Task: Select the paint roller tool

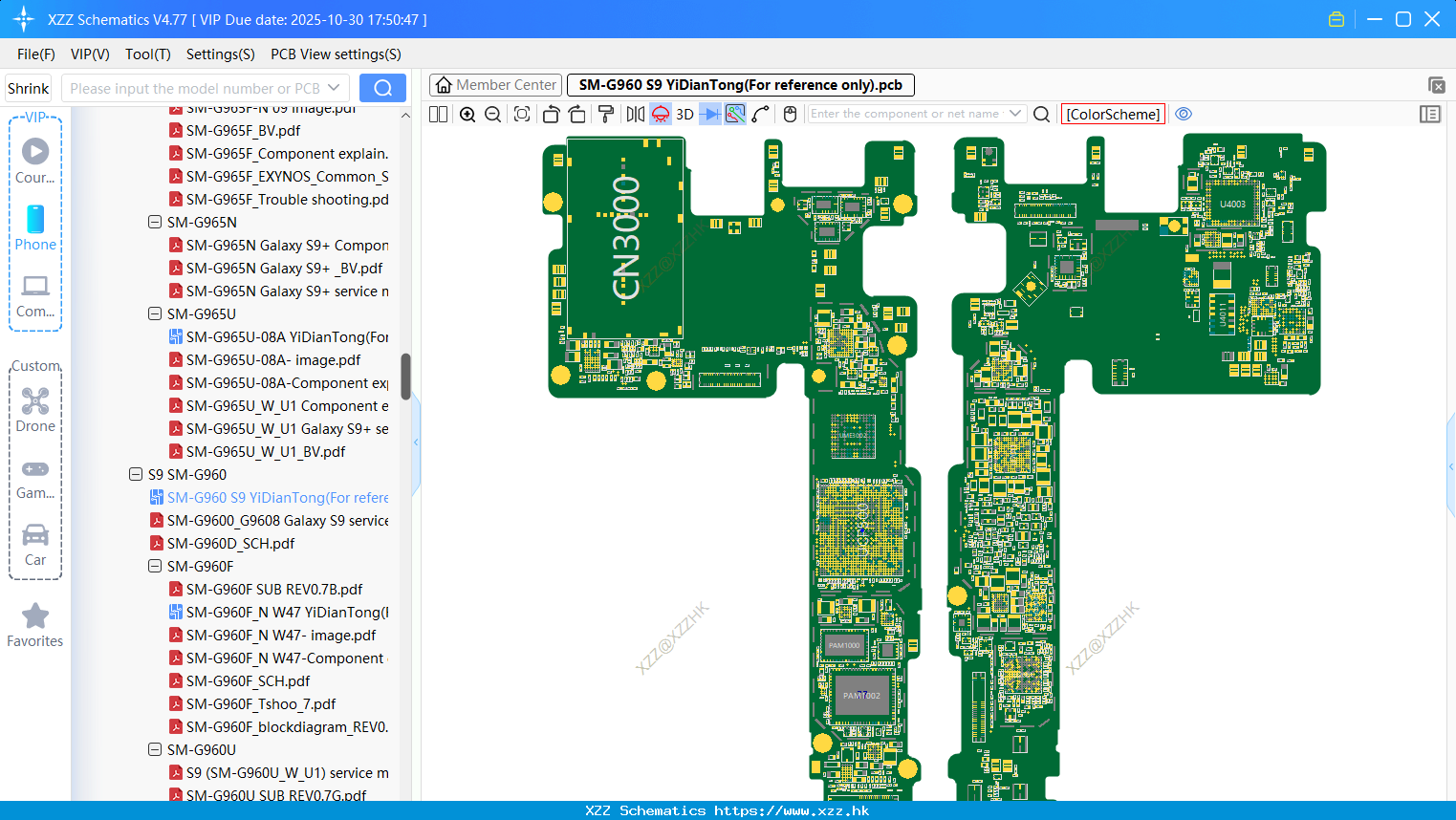Action: pyautogui.click(x=606, y=114)
